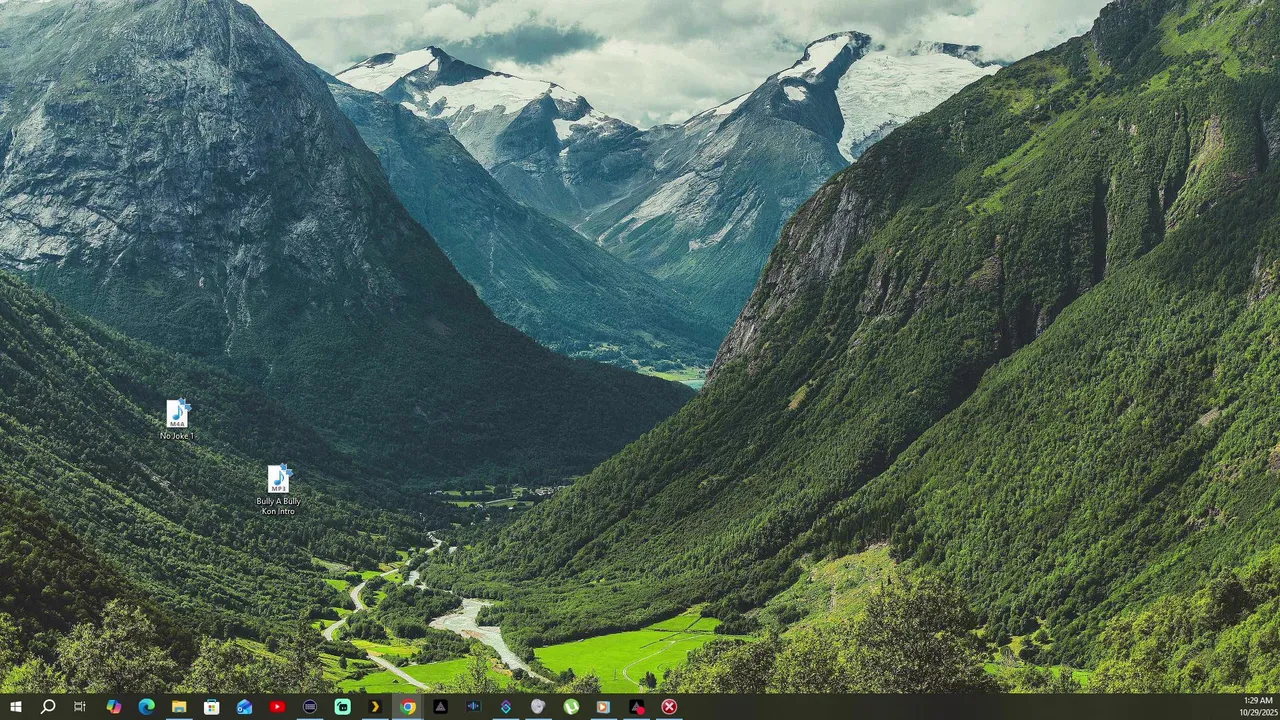
Task: Open YouTube app from taskbar
Action: (277, 707)
